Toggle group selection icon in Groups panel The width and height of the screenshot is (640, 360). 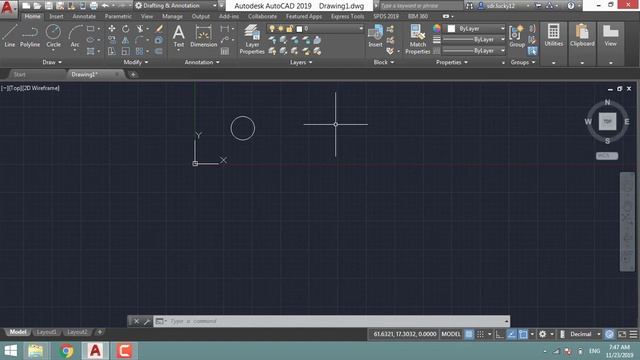(532, 51)
